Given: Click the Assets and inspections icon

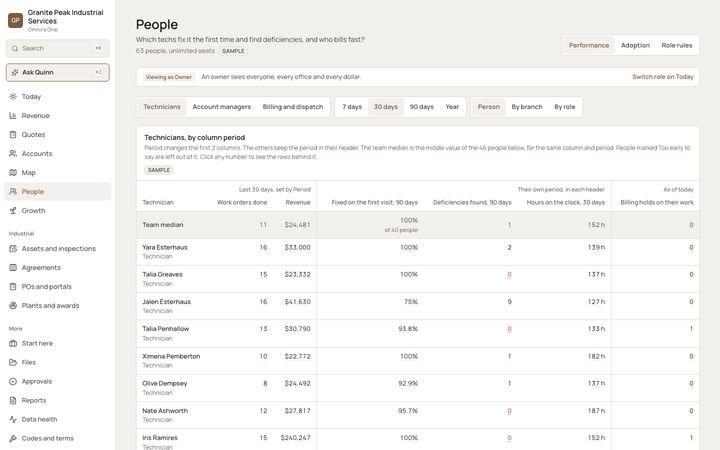Looking at the screenshot, I should click(x=13, y=248).
